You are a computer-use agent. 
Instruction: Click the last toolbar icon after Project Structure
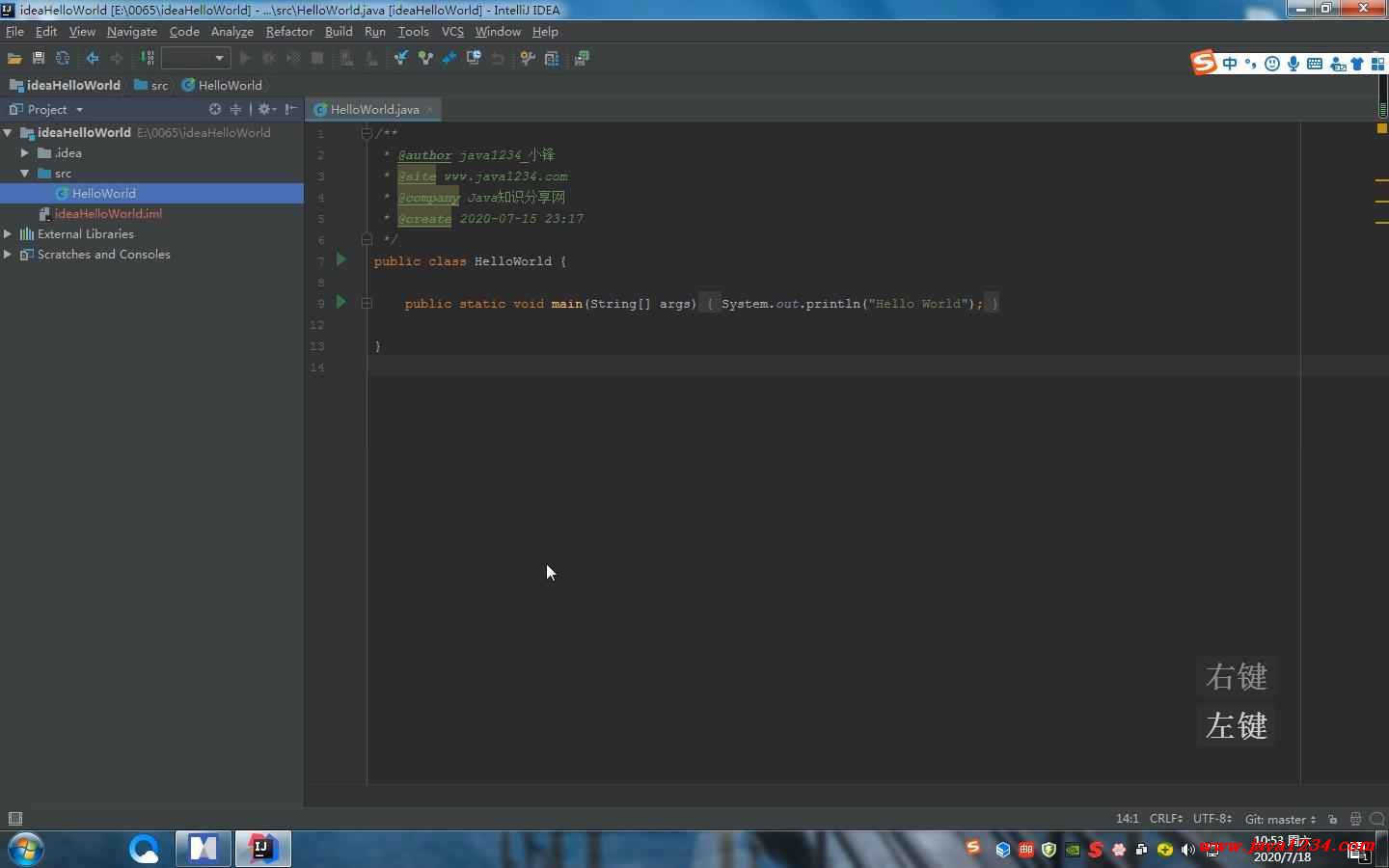tap(582, 59)
